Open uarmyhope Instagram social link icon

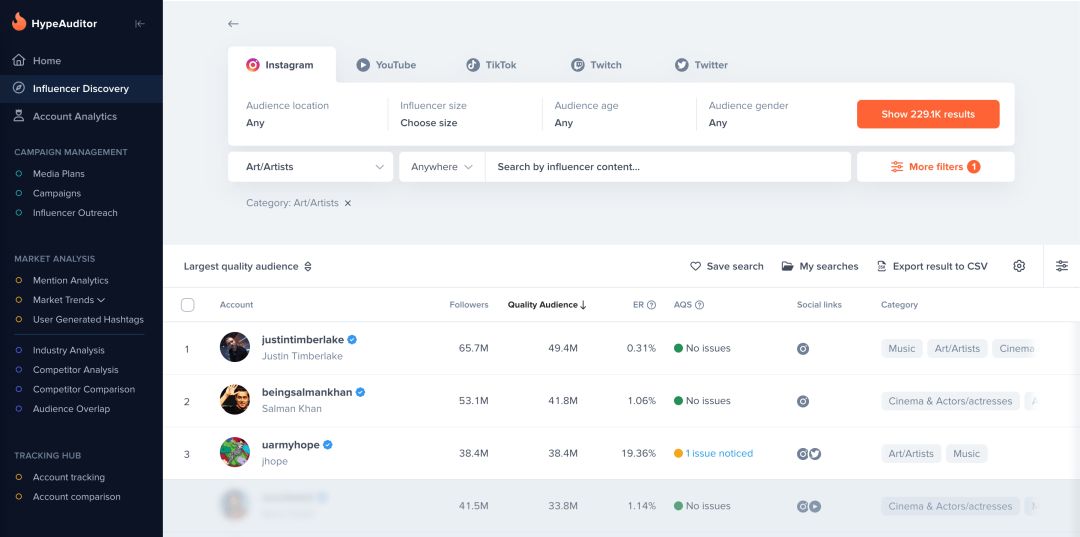coord(802,454)
